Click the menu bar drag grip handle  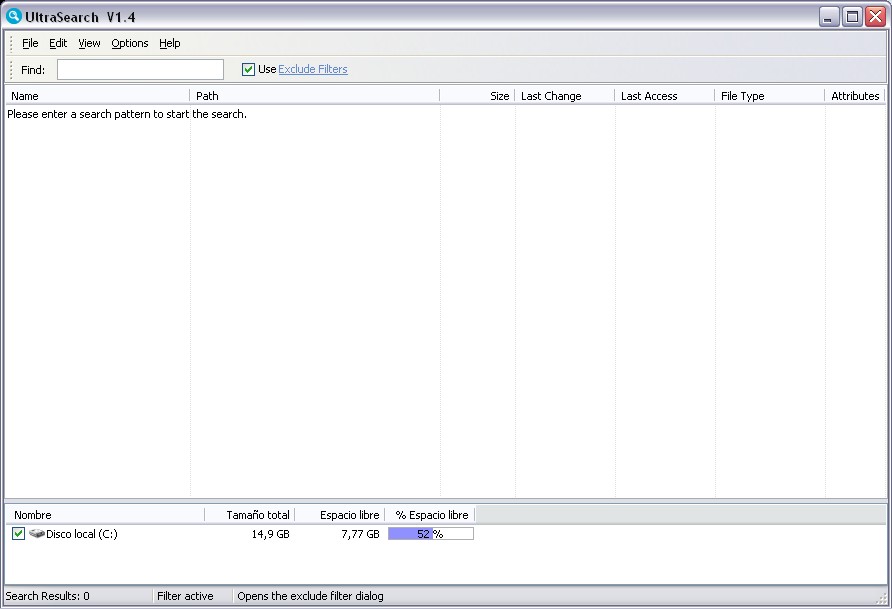pyautogui.click(x=11, y=43)
